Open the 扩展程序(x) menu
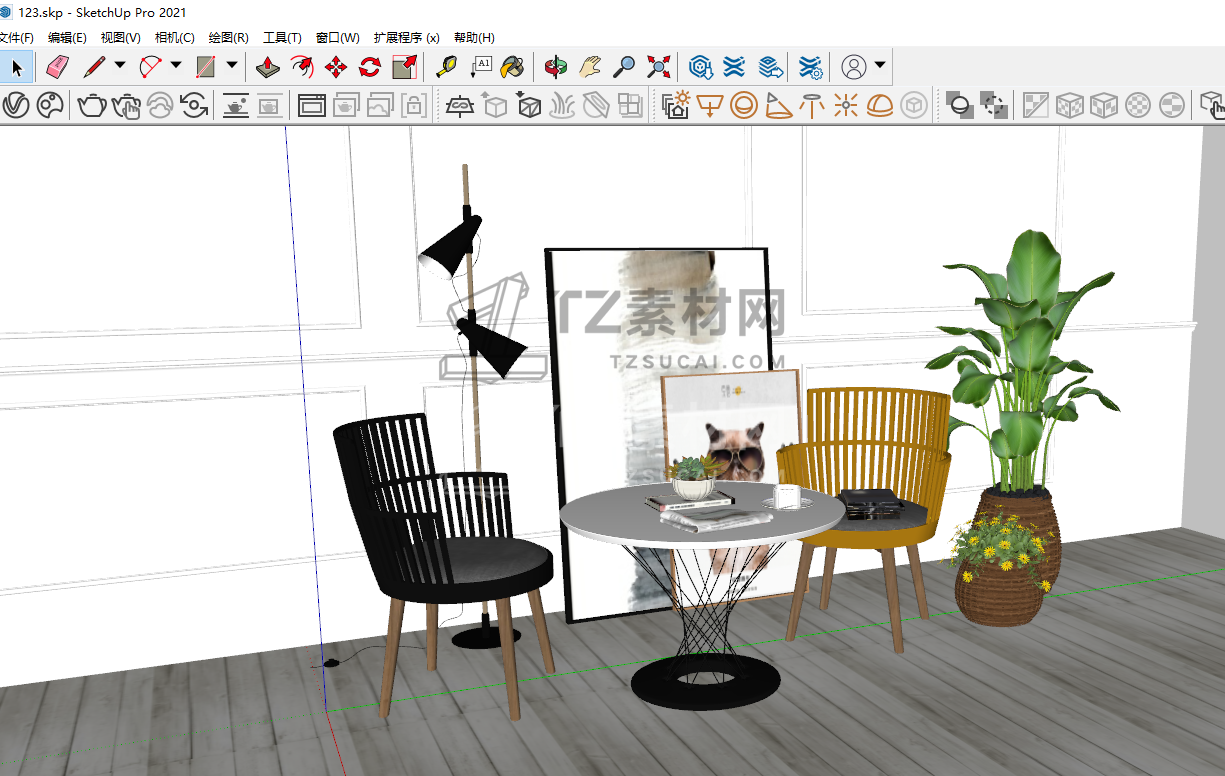The height and width of the screenshot is (776, 1225). pyautogui.click(x=407, y=38)
